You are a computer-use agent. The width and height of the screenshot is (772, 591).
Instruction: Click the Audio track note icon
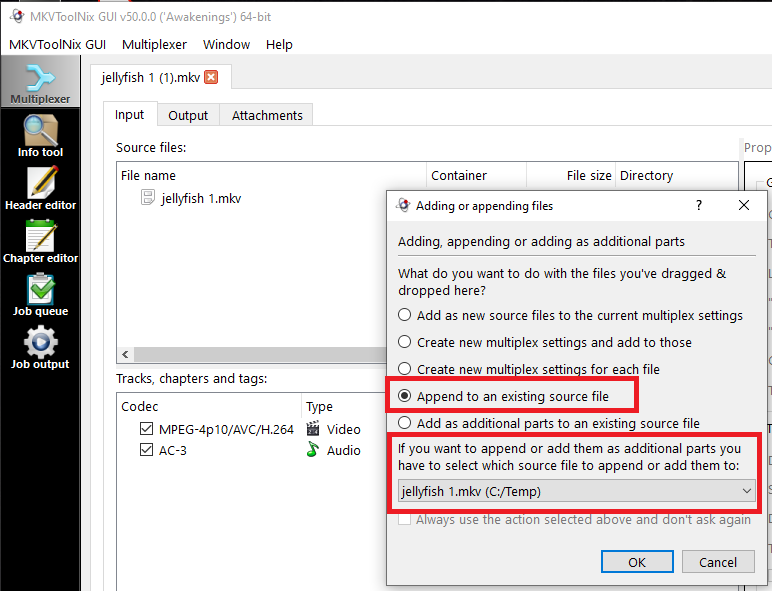[x=312, y=449]
